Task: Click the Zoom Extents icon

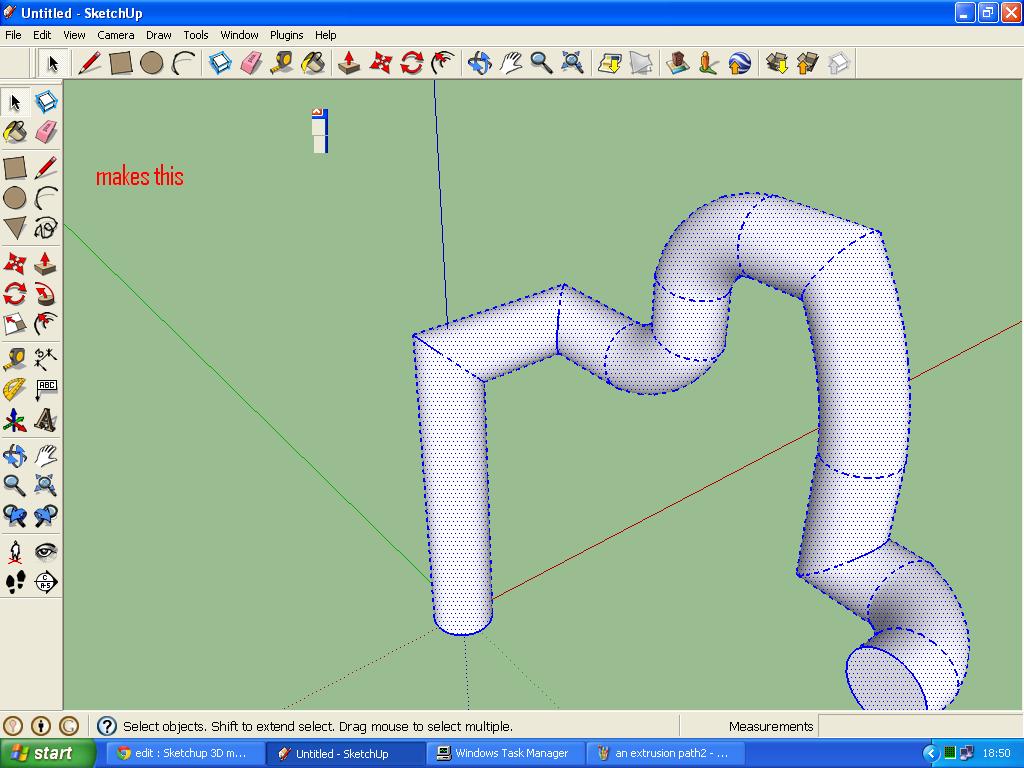Action: [571, 62]
